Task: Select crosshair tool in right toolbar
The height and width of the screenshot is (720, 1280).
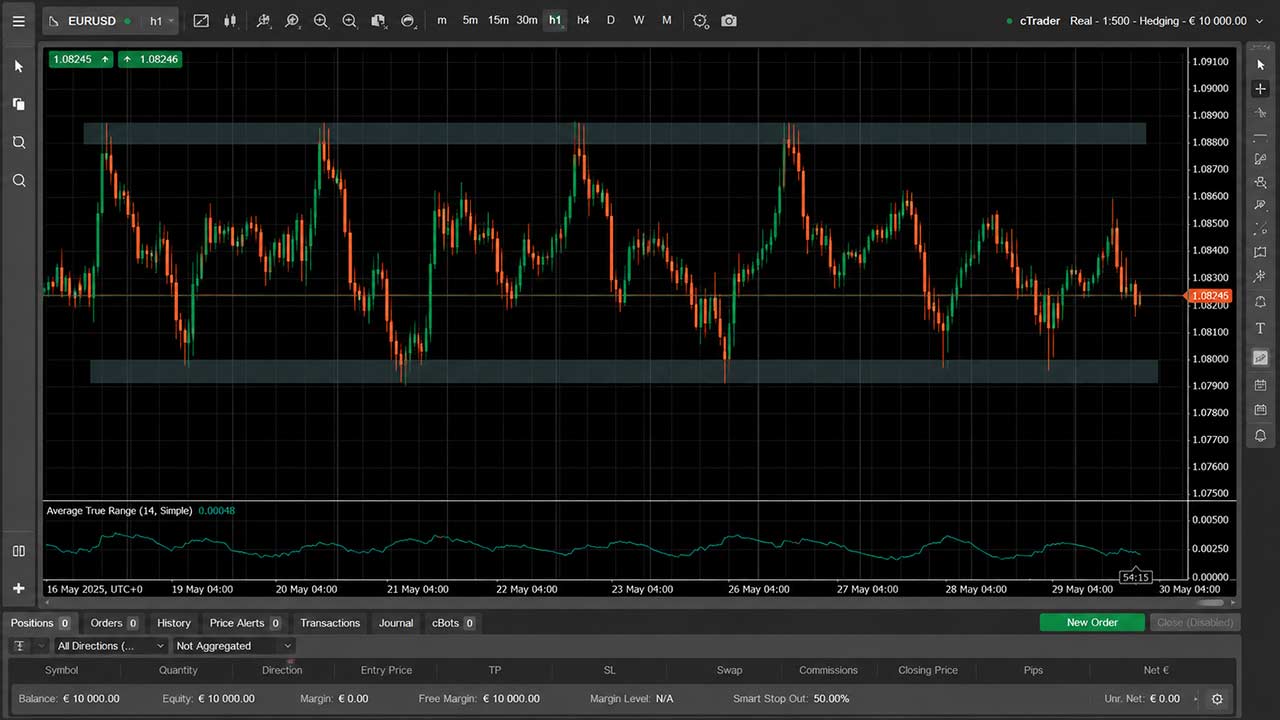Action: (x=1260, y=89)
